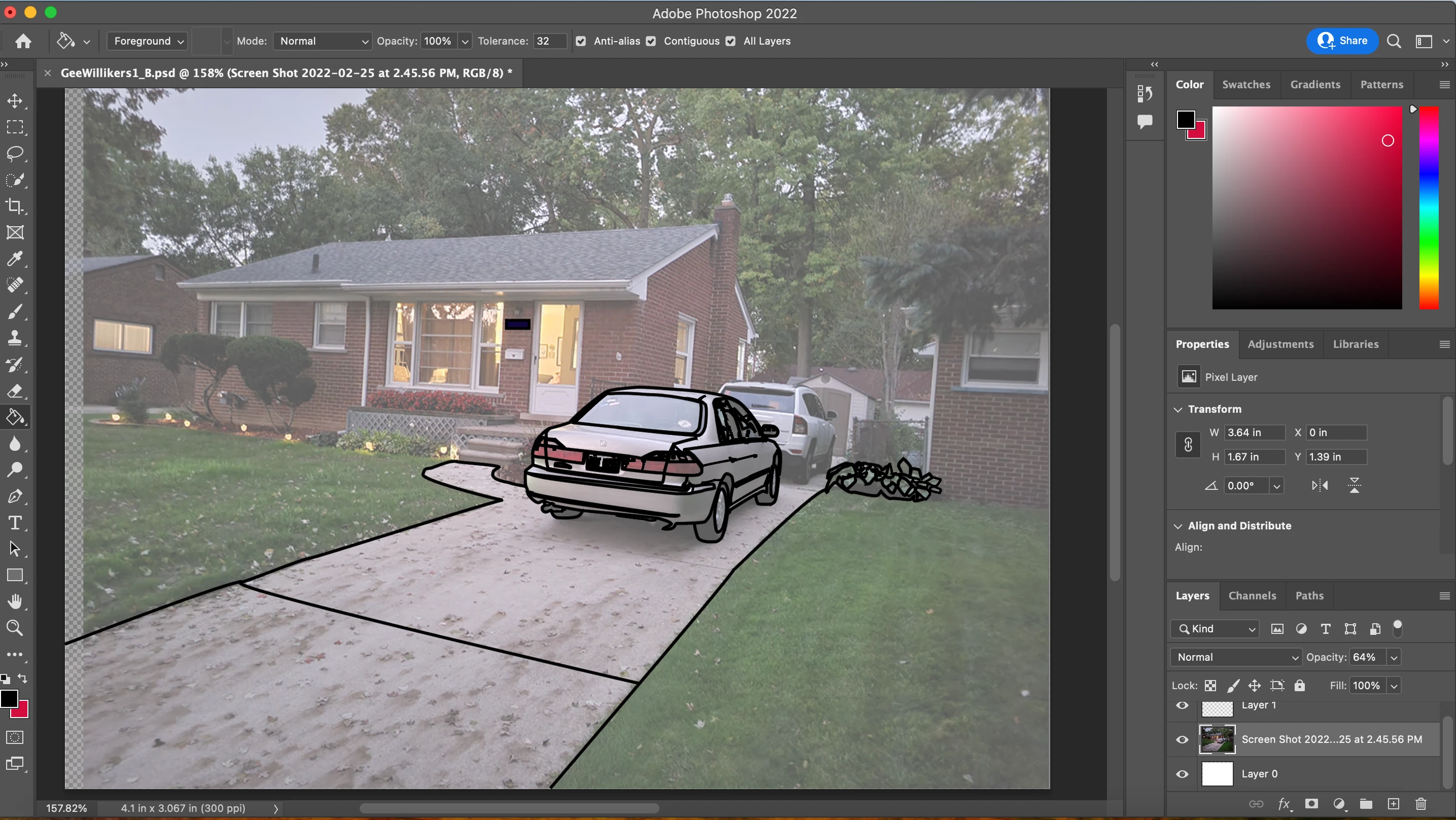The width and height of the screenshot is (1456, 820).
Task: Uncheck the Anti-alias checkbox
Action: tap(581, 41)
